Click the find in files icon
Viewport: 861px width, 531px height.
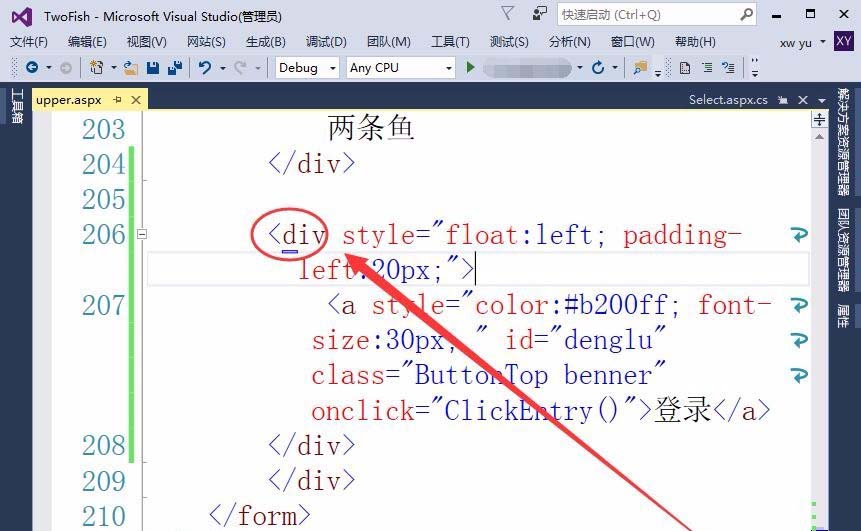[640, 68]
